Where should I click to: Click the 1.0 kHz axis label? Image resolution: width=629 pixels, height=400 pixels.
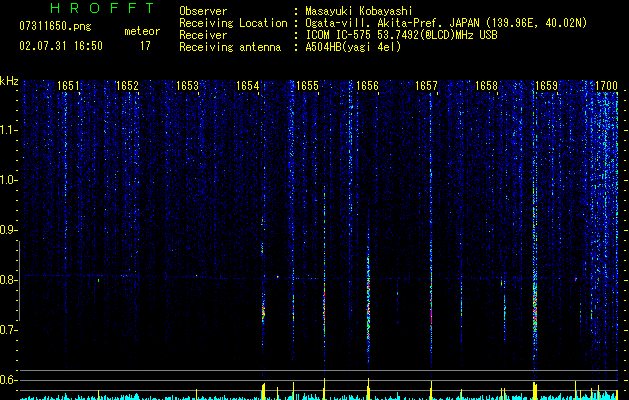(8, 180)
